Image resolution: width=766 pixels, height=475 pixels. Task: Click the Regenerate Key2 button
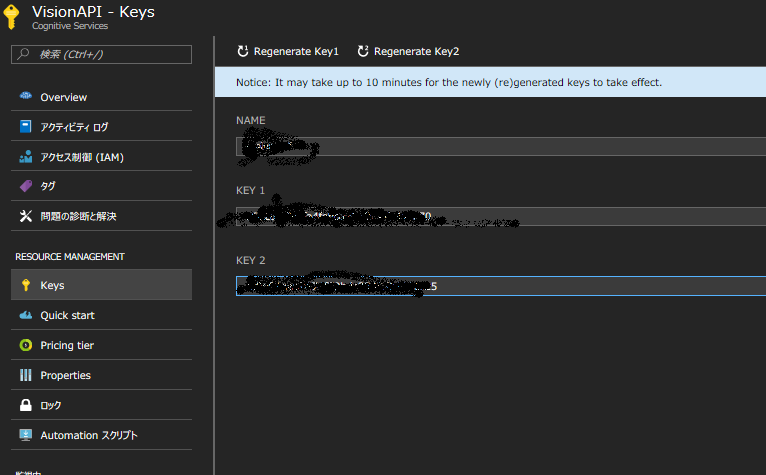pos(408,51)
